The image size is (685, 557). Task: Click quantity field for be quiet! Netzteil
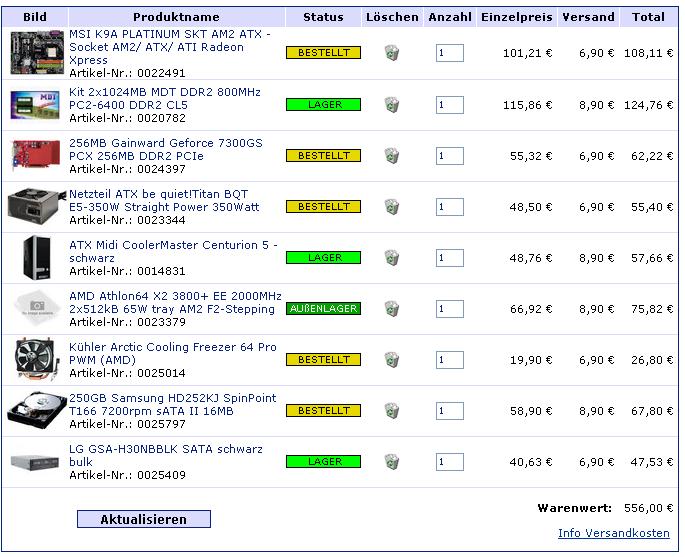(x=450, y=207)
